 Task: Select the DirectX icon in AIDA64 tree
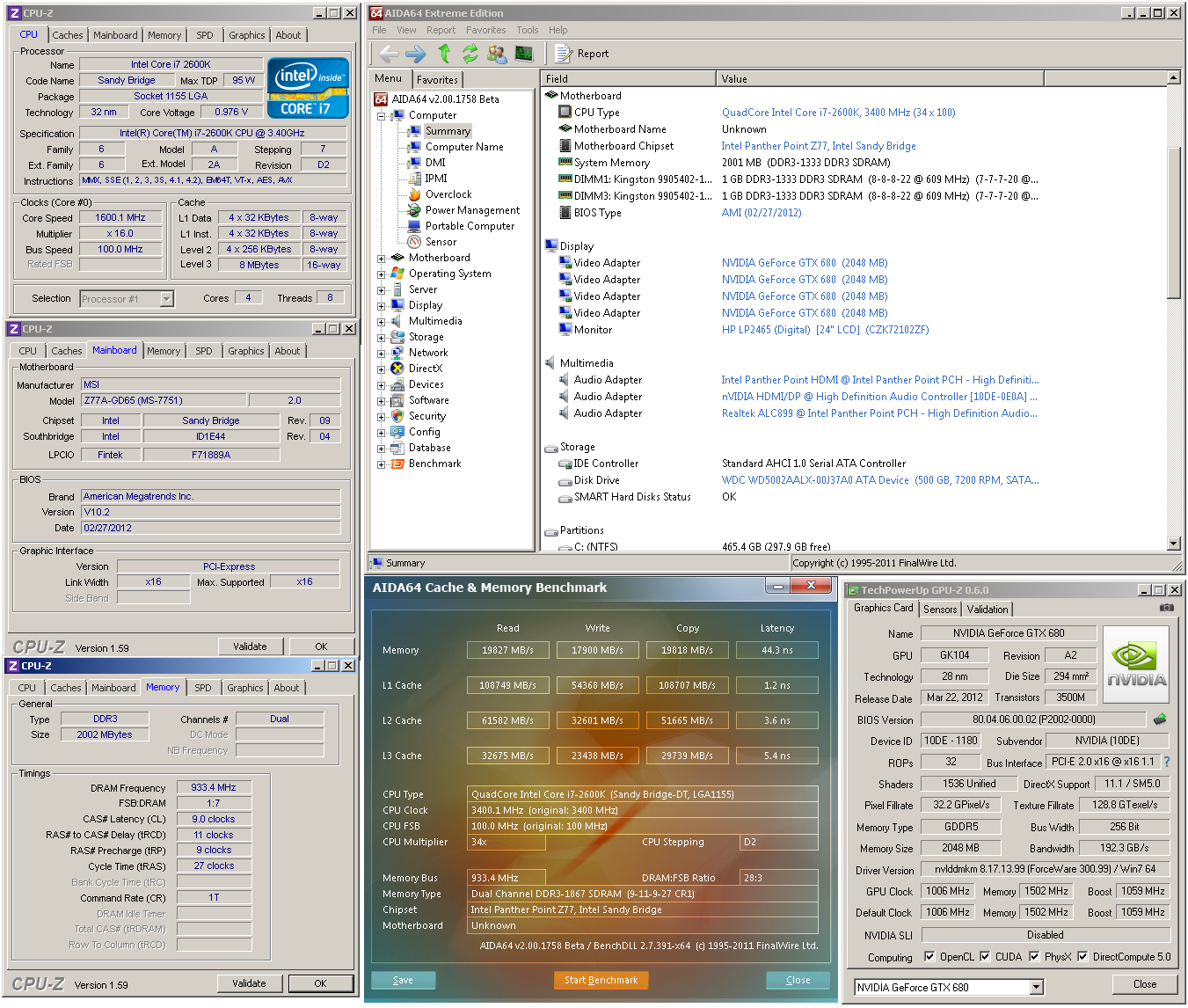(397, 369)
